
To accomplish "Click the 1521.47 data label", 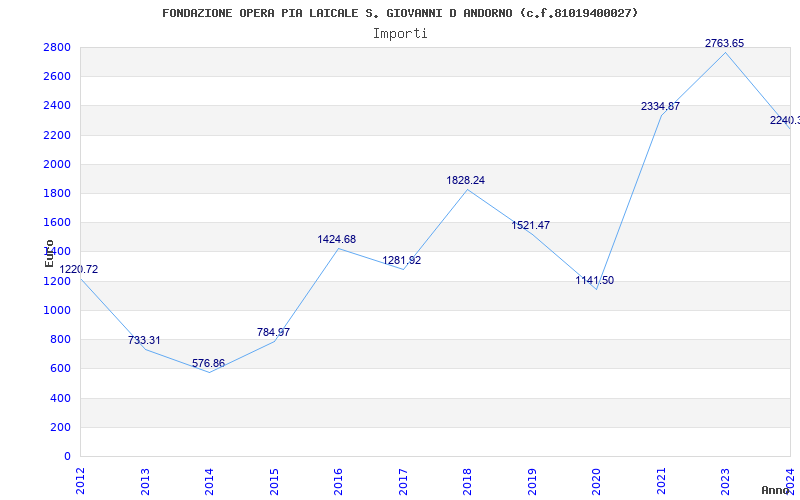I will (x=531, y=225).
